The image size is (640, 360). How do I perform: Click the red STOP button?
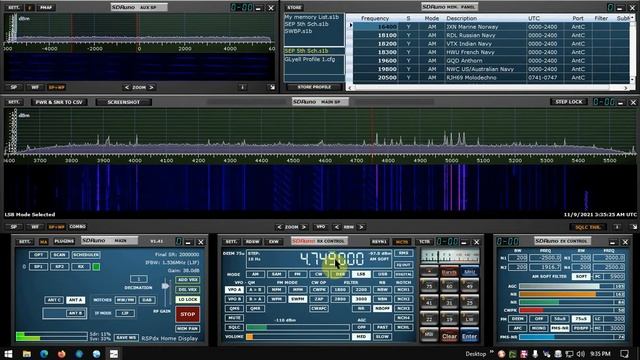[188, 314]
